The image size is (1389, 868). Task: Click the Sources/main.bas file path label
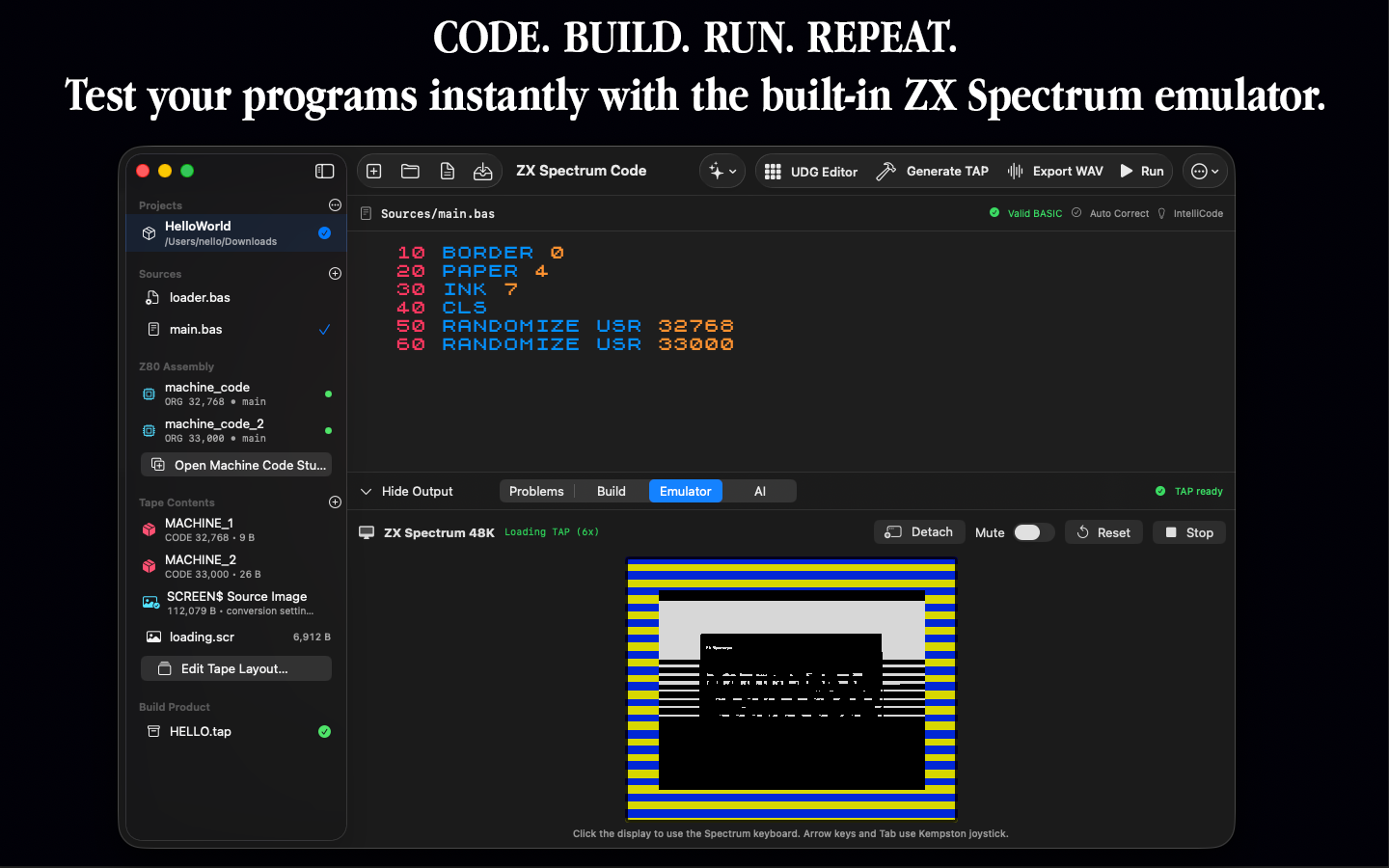(437, 213)
